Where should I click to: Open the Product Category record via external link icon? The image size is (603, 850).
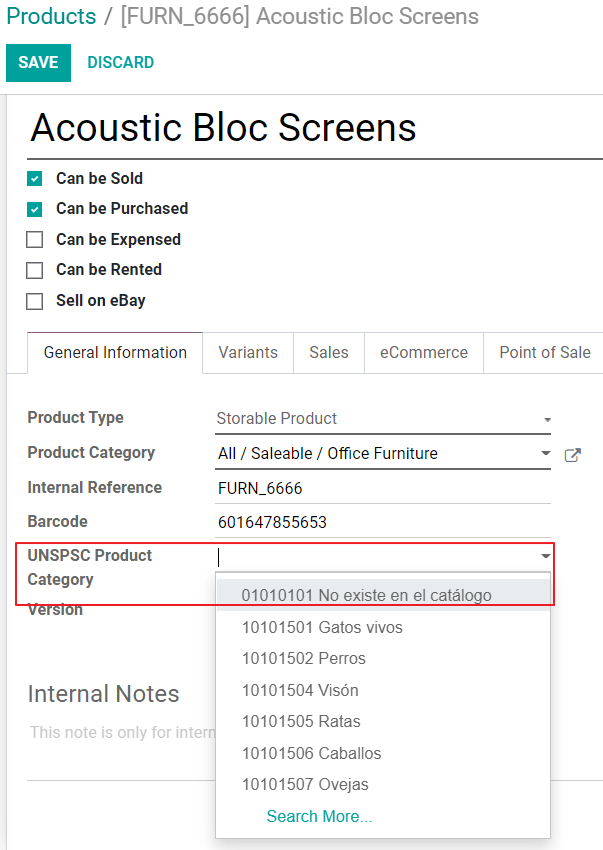(x=572, y=454)
